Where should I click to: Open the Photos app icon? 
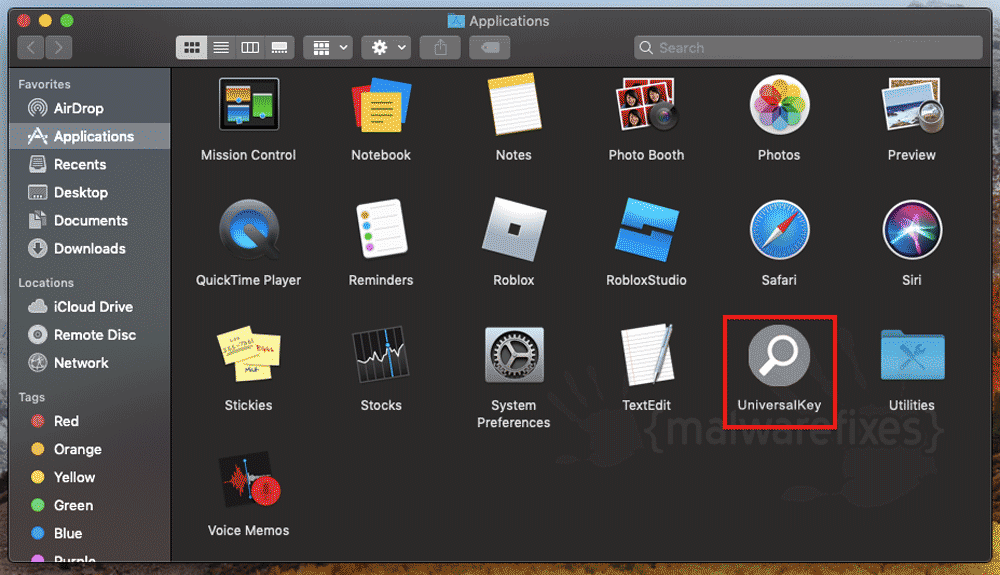coord(779,105)
